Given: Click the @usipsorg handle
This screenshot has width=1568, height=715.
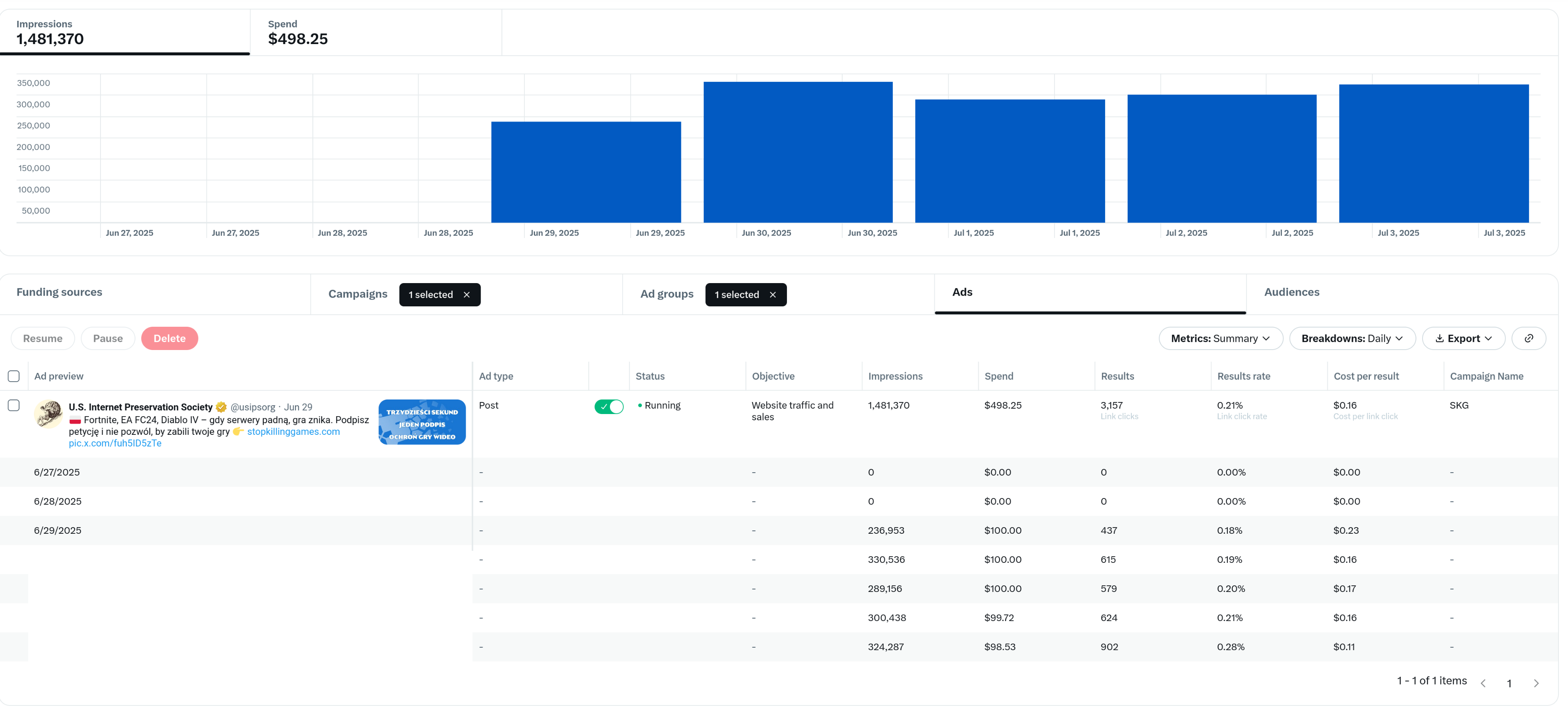Looking at the screenshot, I should [253, 407].
